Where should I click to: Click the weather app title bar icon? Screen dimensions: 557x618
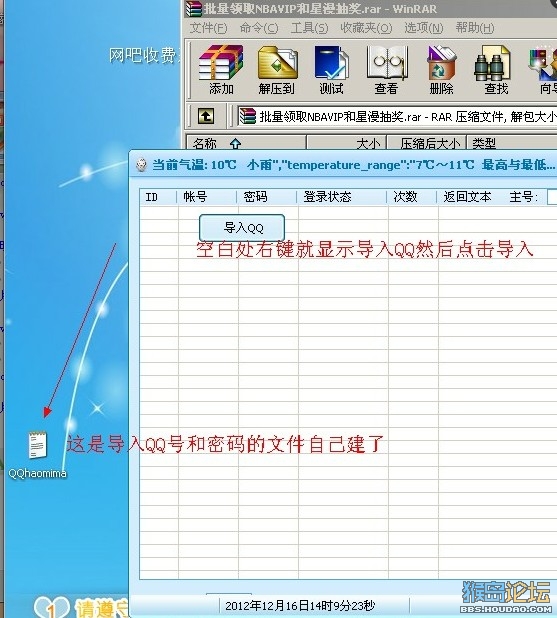[141, 165]
